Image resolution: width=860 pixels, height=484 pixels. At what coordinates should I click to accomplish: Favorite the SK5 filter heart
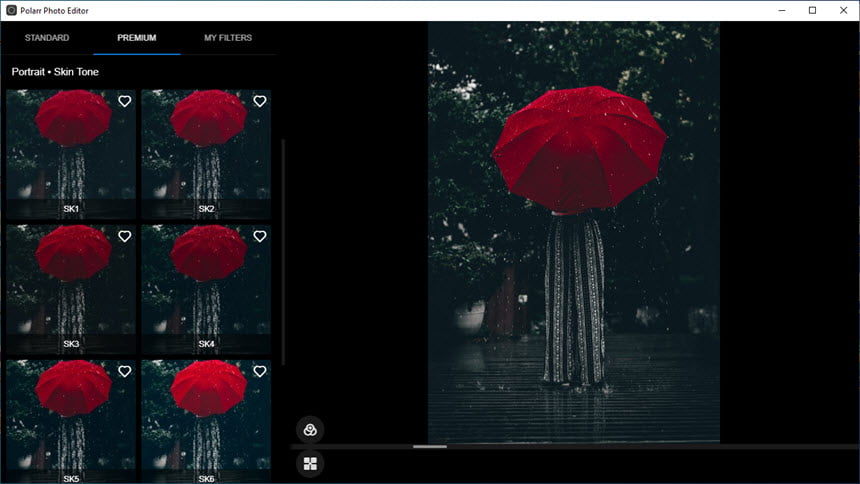(125, 371)
